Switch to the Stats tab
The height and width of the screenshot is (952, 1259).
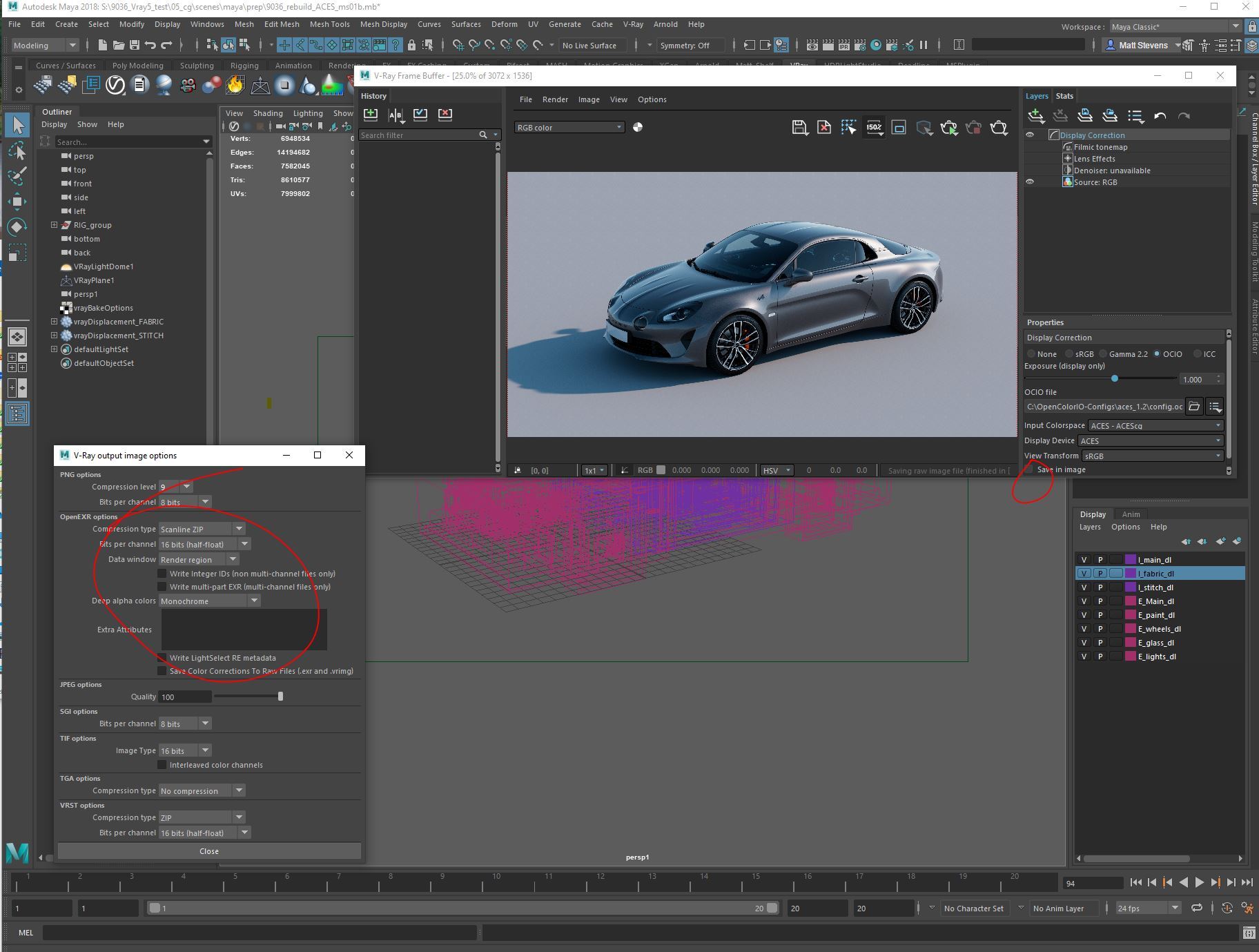(1064, 96)
